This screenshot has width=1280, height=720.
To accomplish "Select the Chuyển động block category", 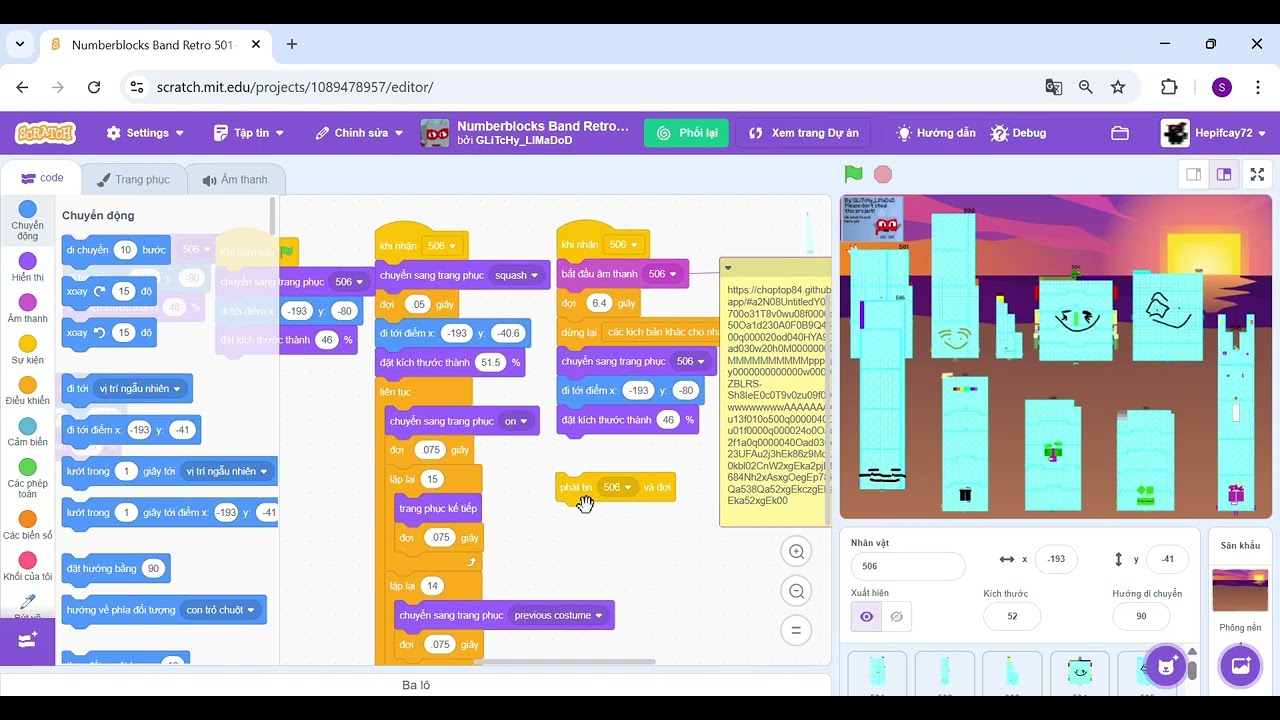I will pyautogui.click(x=28, y=220).
